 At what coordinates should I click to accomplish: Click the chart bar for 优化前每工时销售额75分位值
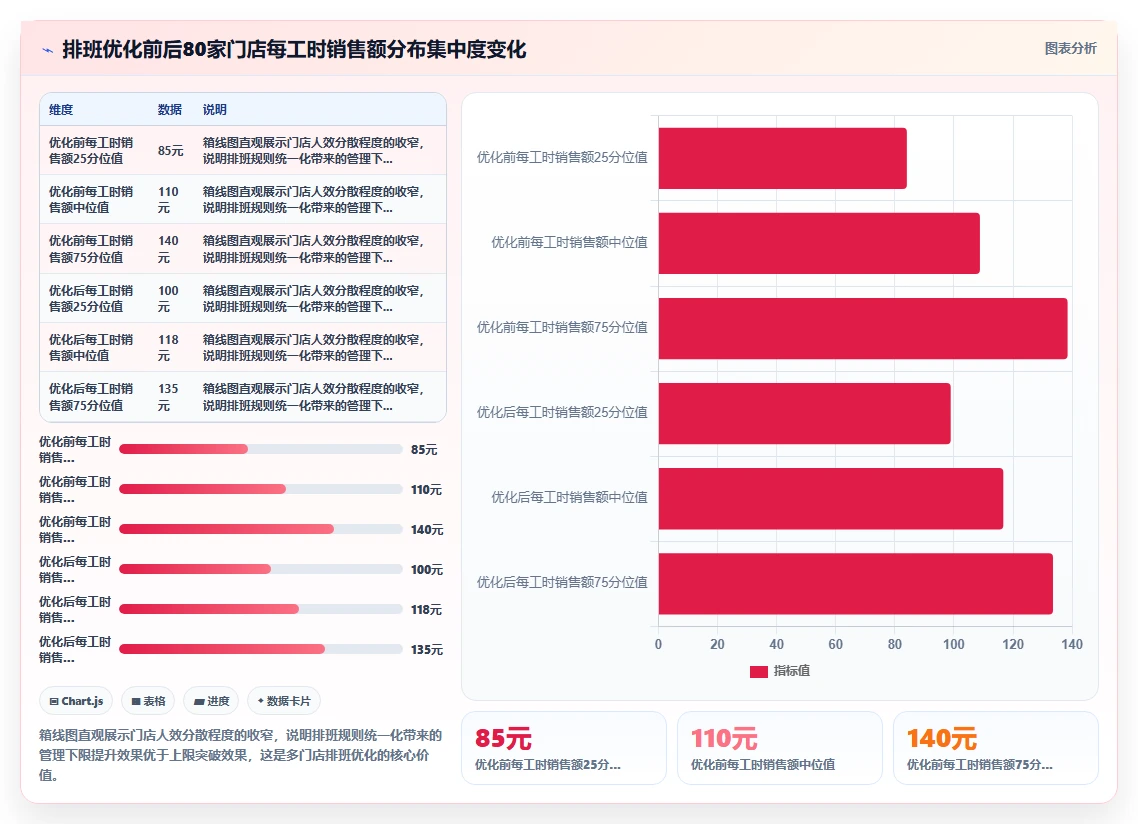point(863,328)
